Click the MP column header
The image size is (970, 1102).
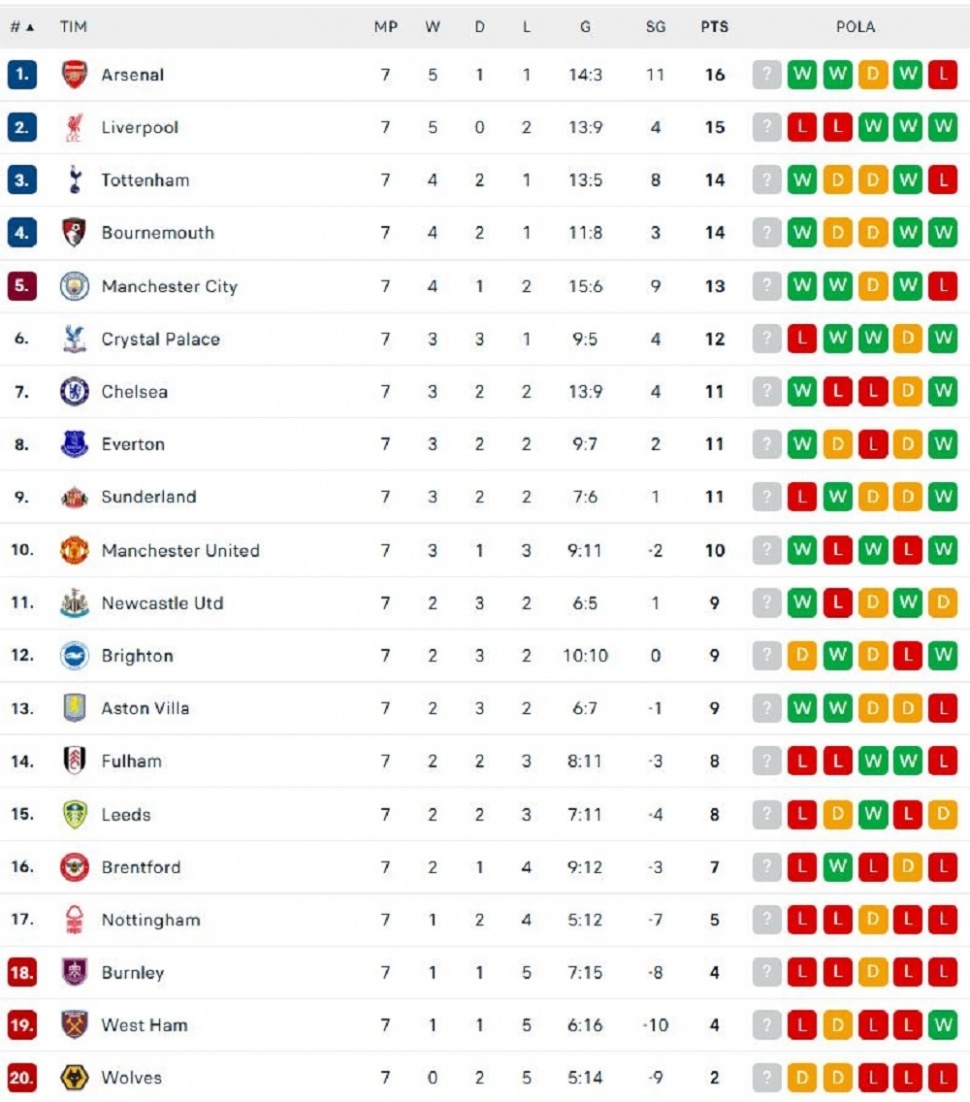click(385, 27)
